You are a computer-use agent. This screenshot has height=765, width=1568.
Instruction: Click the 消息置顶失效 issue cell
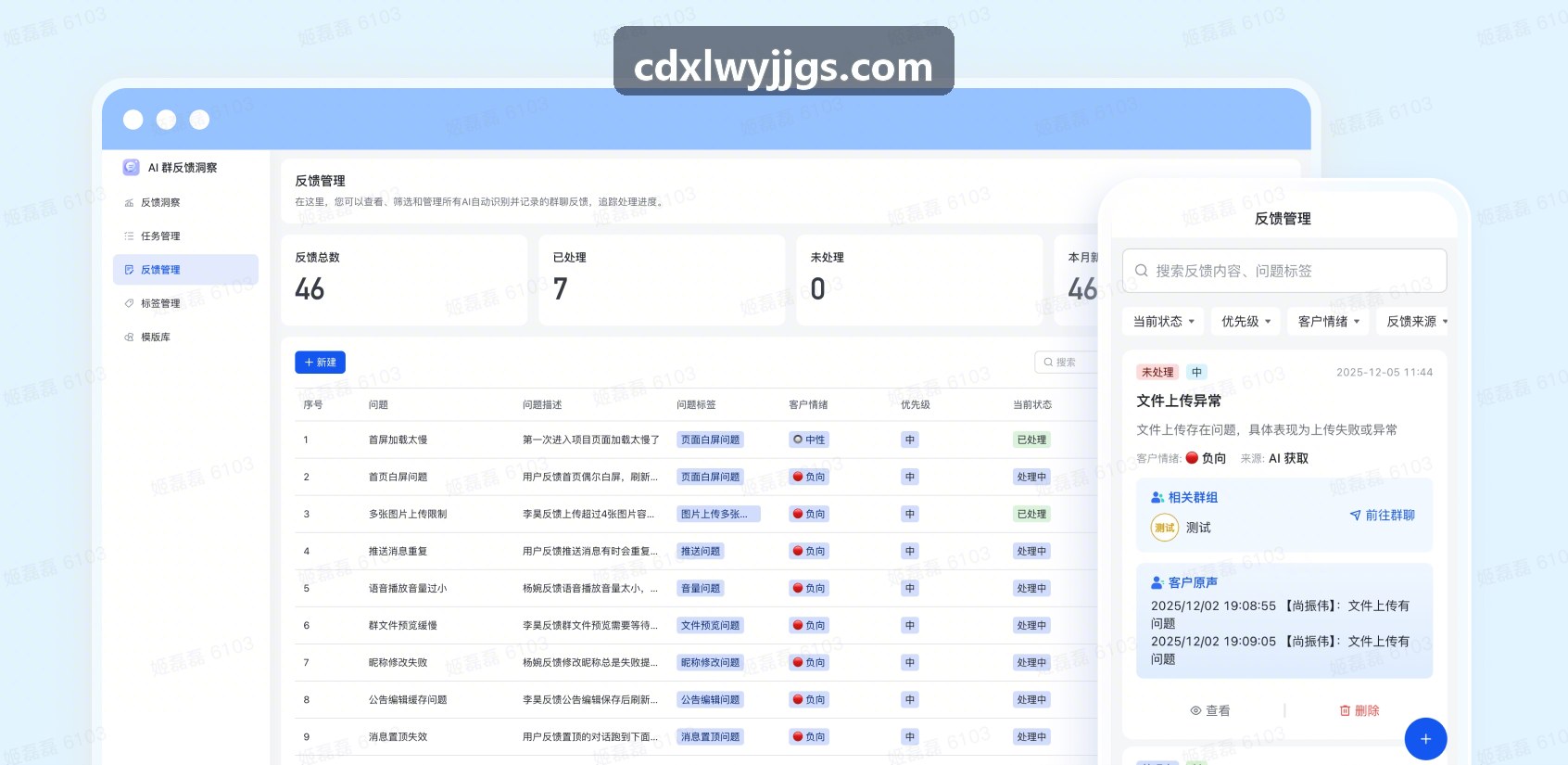[x=398, y=737]
